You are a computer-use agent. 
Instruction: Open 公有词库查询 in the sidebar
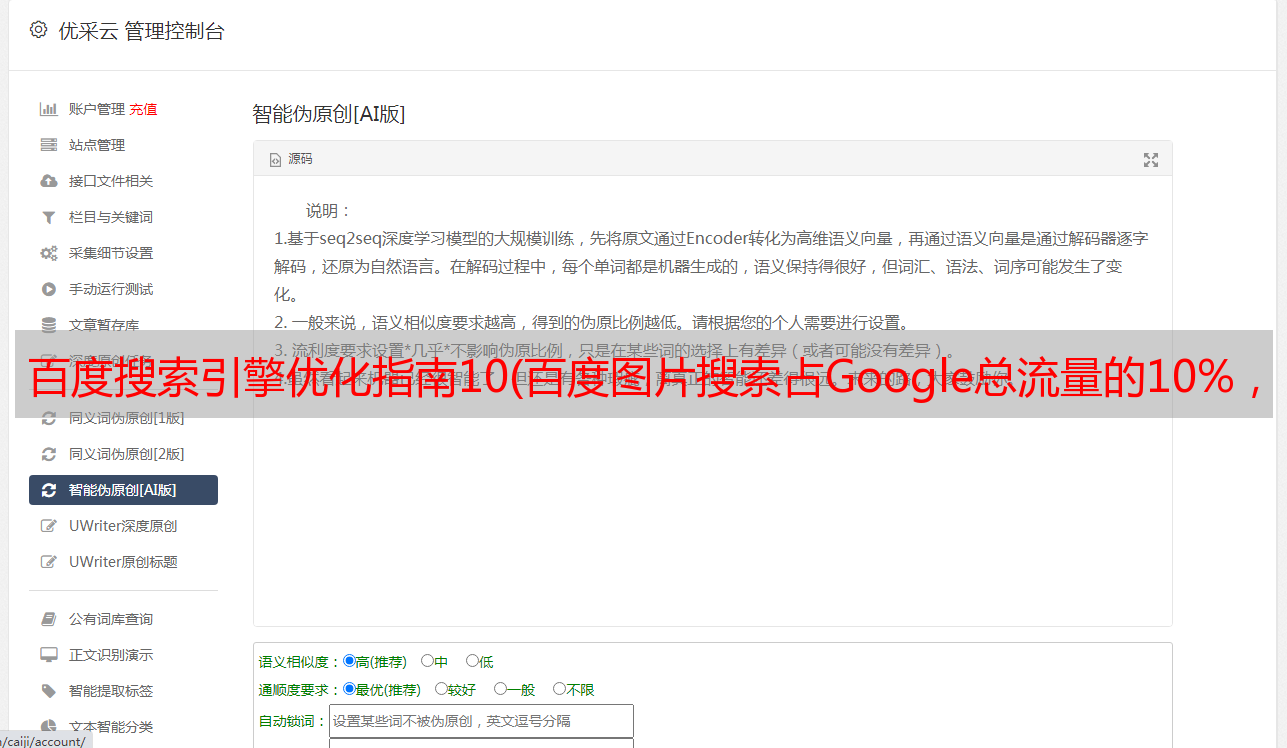click(111, 619)
